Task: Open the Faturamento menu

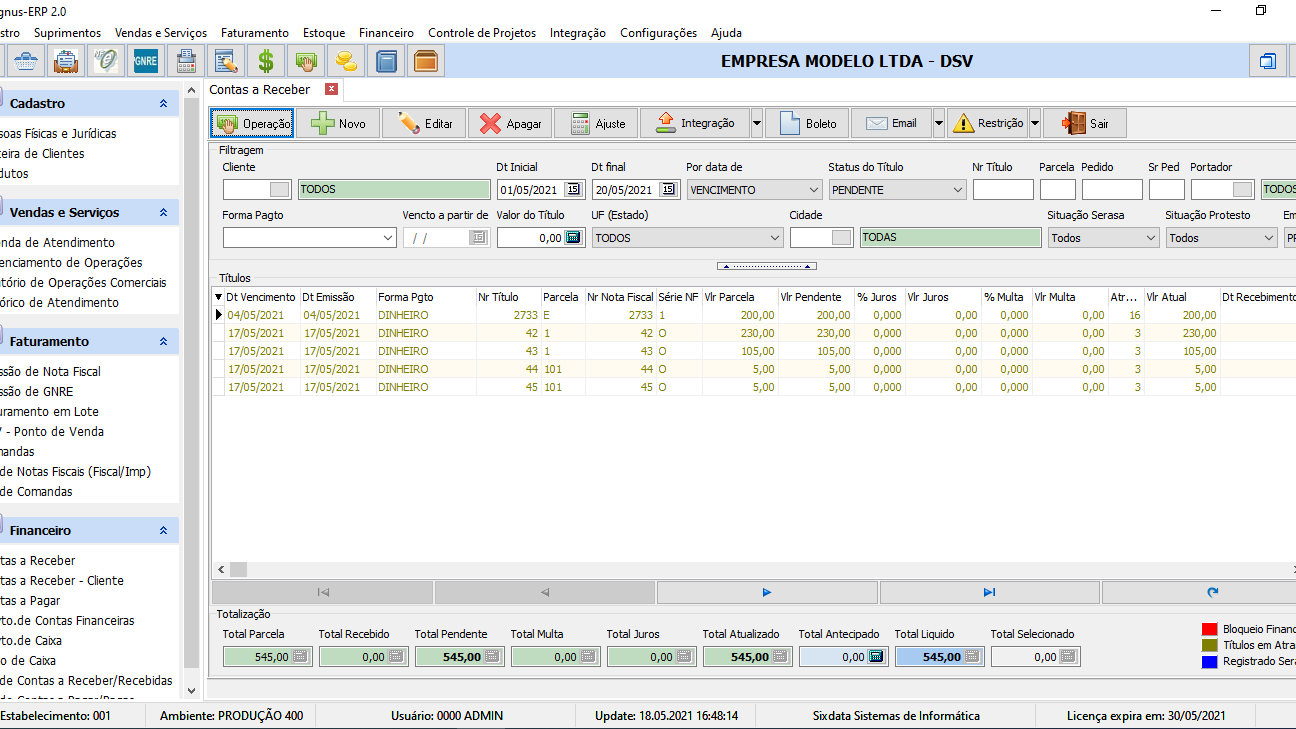Action: 255,33
